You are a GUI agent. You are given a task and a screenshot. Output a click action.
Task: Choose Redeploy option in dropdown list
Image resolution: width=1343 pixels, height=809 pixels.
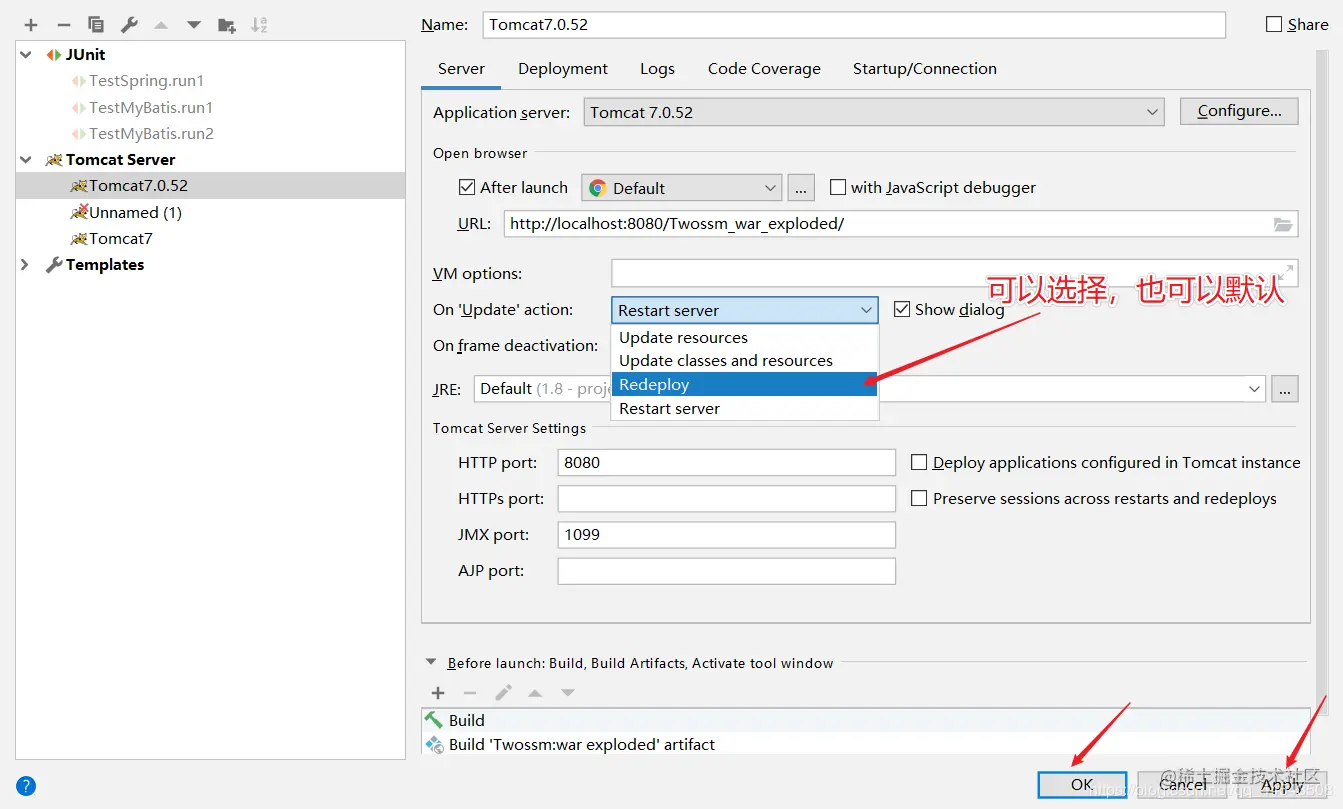[744, 385]
